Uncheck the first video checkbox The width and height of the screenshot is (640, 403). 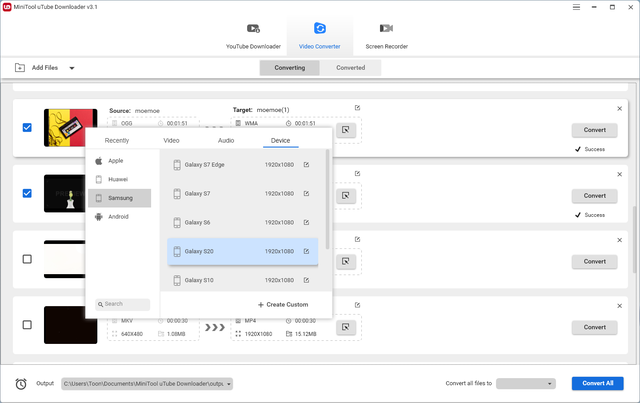pyautogui.click(x=27, y=128)
